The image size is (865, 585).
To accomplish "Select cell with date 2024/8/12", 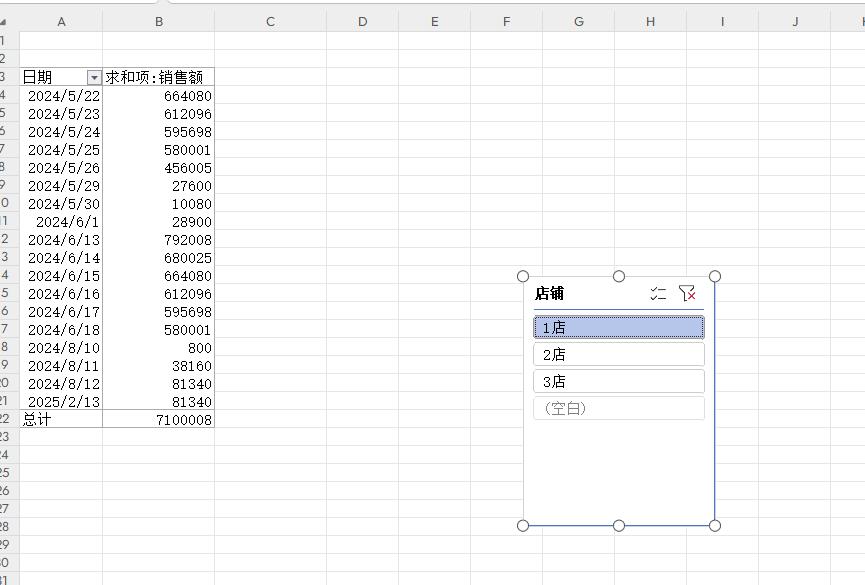I will click(61, 384).
